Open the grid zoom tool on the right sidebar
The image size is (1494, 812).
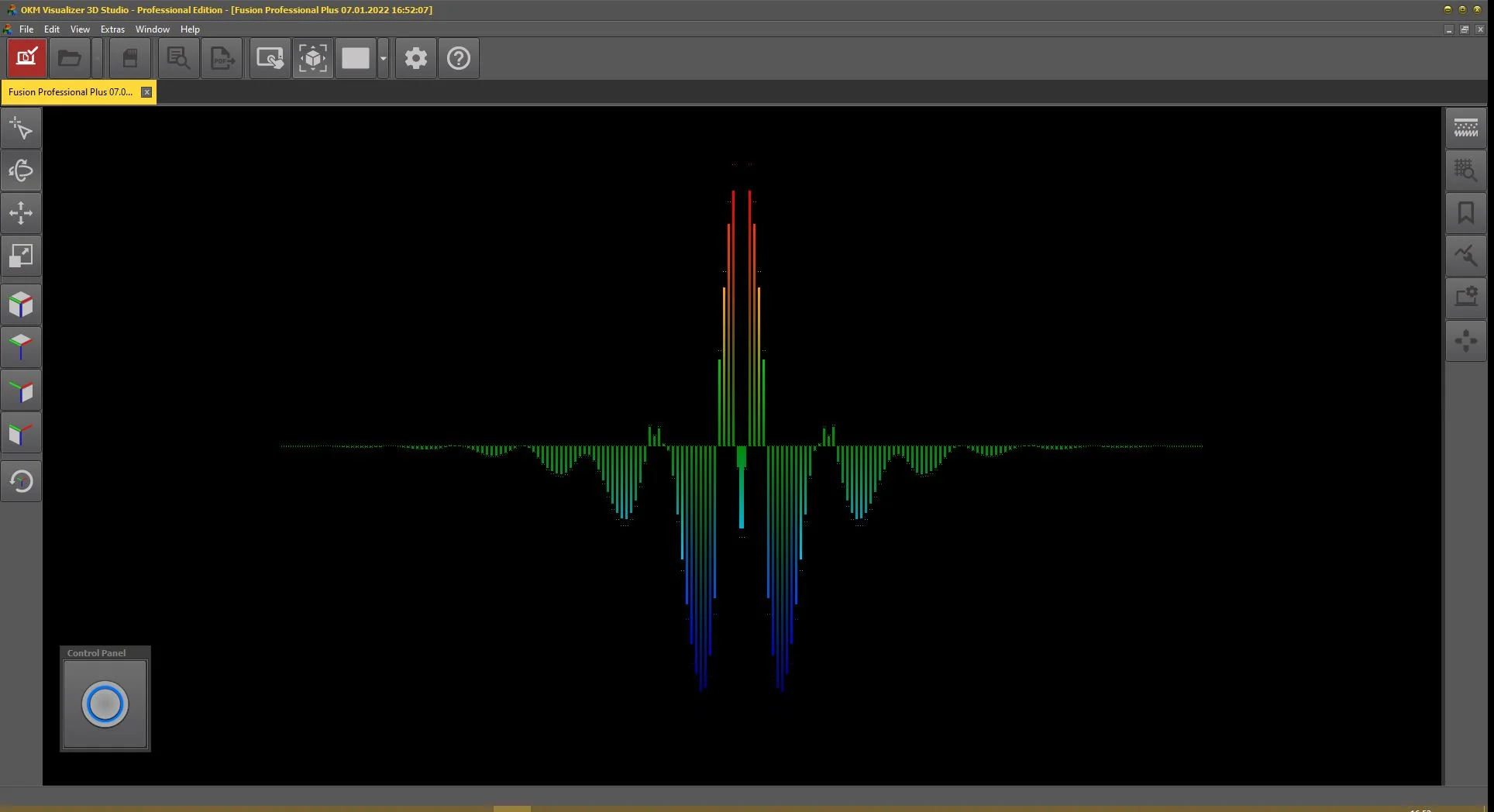tap(1466, 170)
